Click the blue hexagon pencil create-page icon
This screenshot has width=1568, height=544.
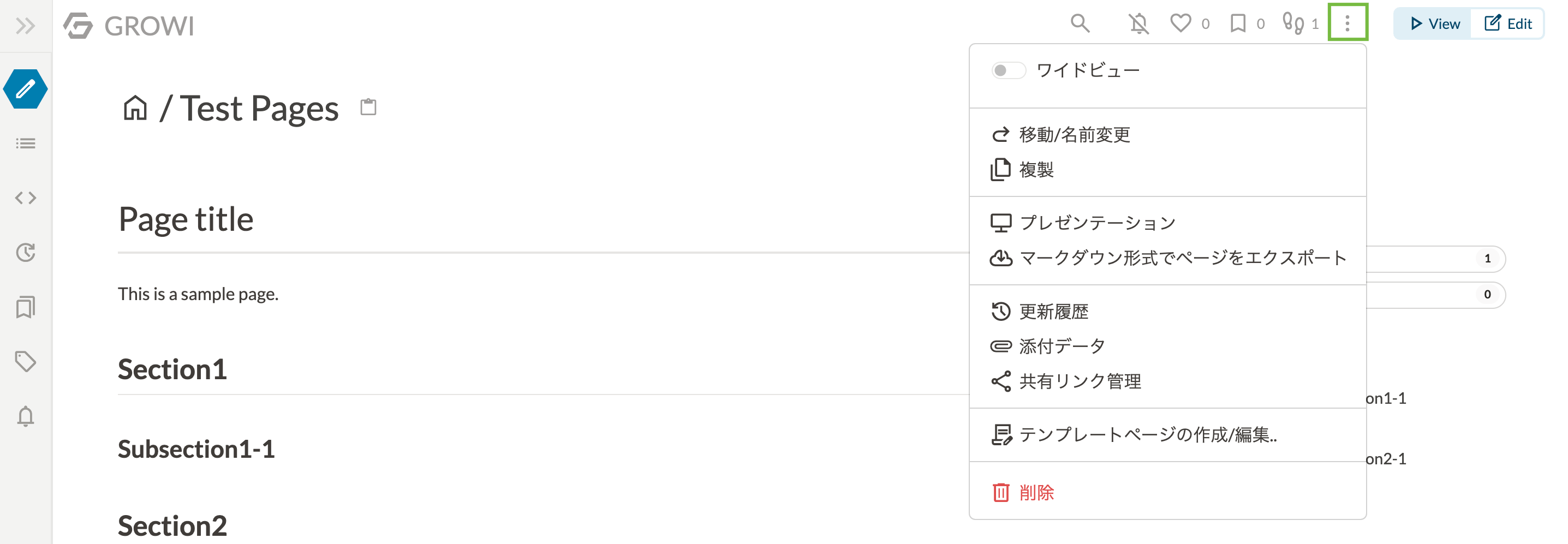tap(26, 89)
